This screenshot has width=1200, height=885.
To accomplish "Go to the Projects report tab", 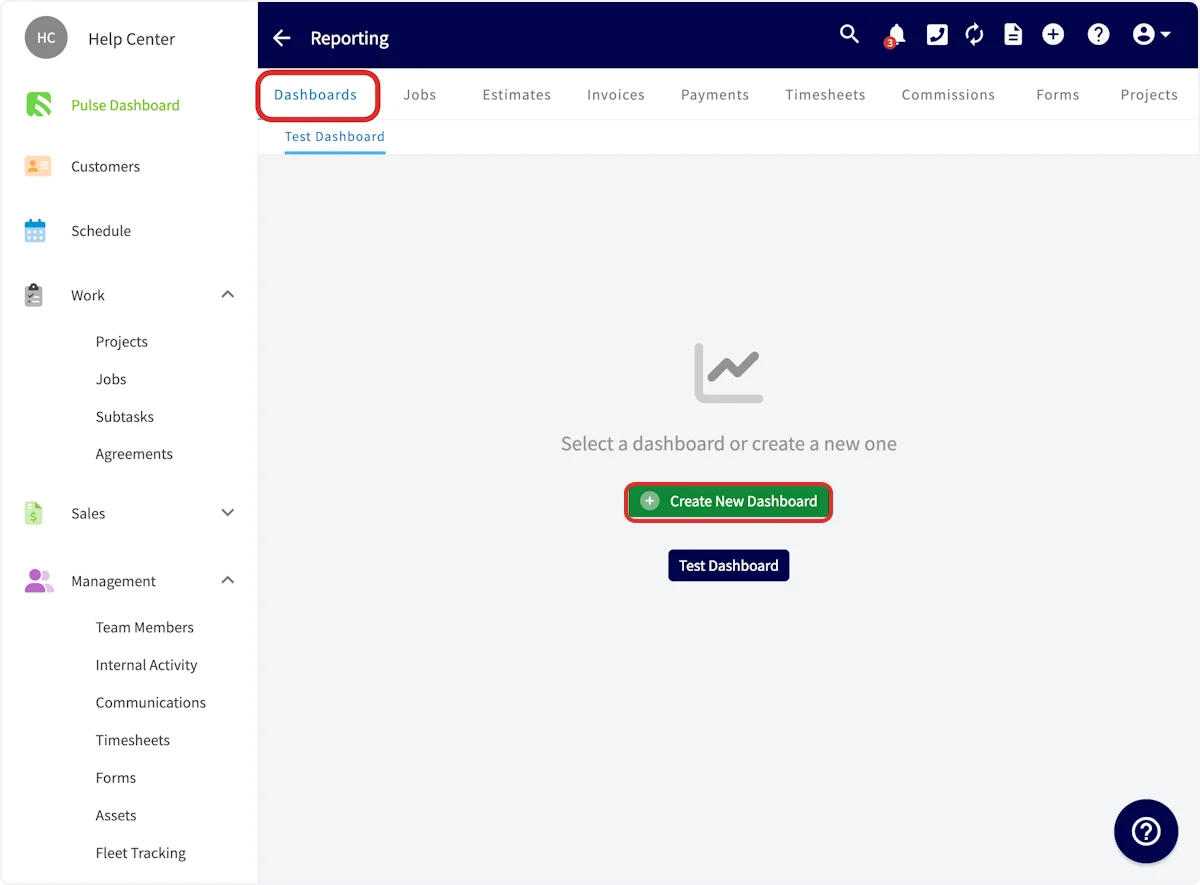I will pyautogui.click(x=1149, y=95).
